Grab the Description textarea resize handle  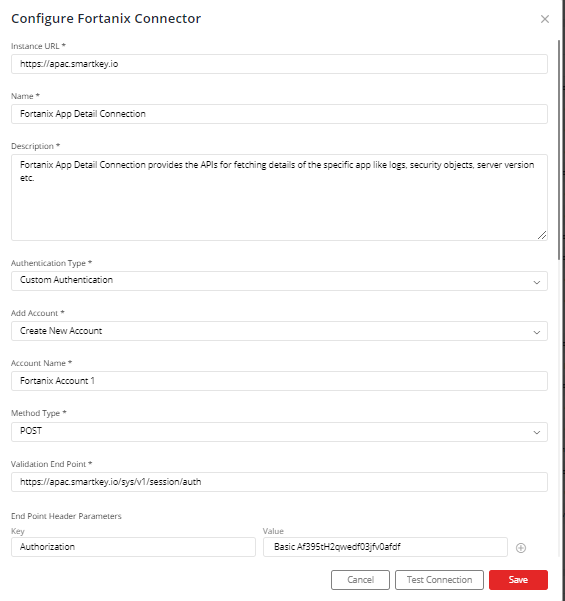(542, 235)
